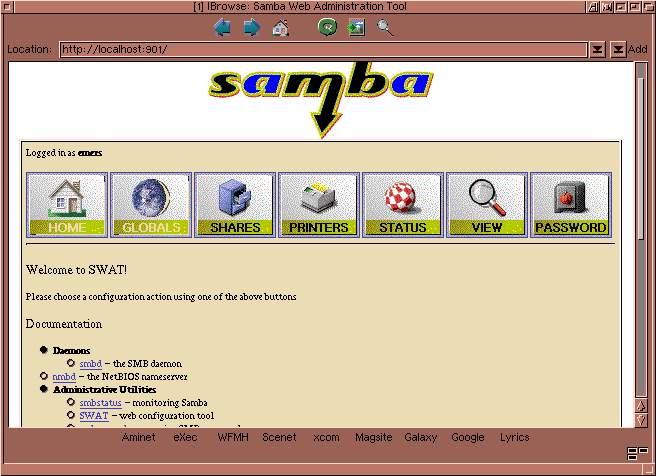
Task: Open the Samba STATUS icon
Action: pyautogui.click(x=403, y=205)
